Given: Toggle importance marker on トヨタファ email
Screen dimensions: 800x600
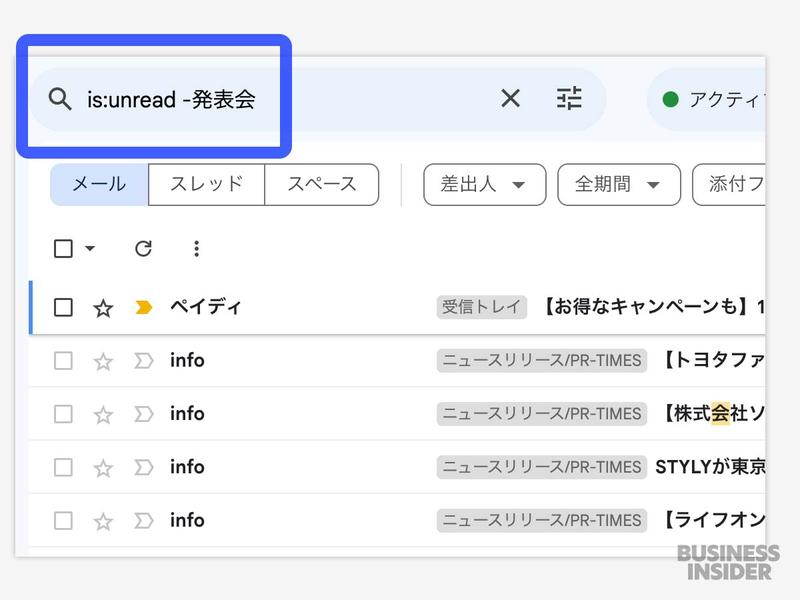Looking at the screenshot, I should pyautogui.click(x=143, y=361).
